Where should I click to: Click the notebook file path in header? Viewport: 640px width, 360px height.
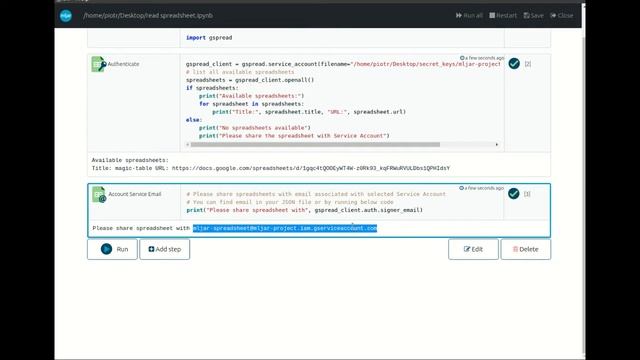pos(148,16)
